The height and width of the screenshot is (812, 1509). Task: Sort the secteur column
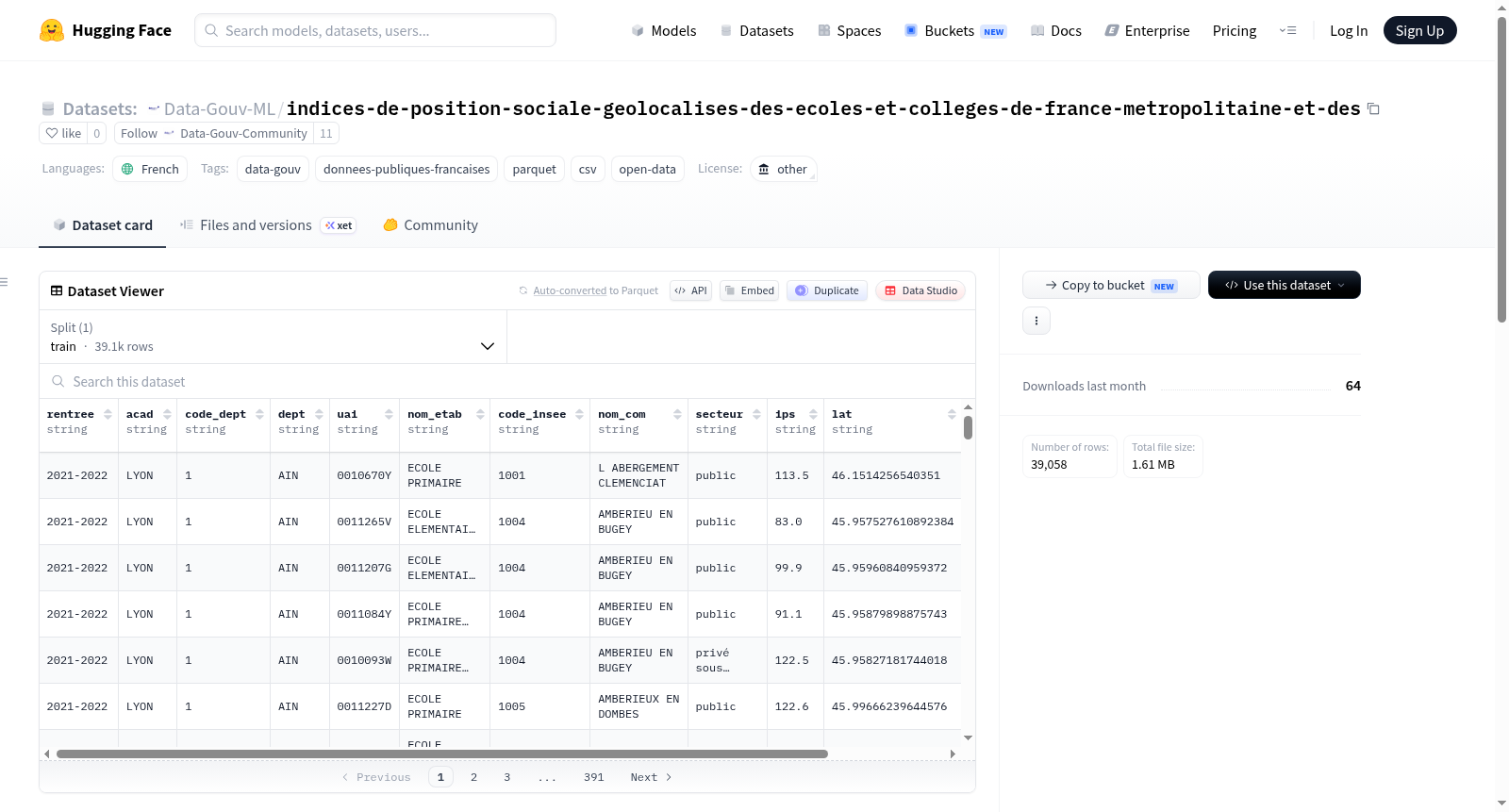(756, 414)
